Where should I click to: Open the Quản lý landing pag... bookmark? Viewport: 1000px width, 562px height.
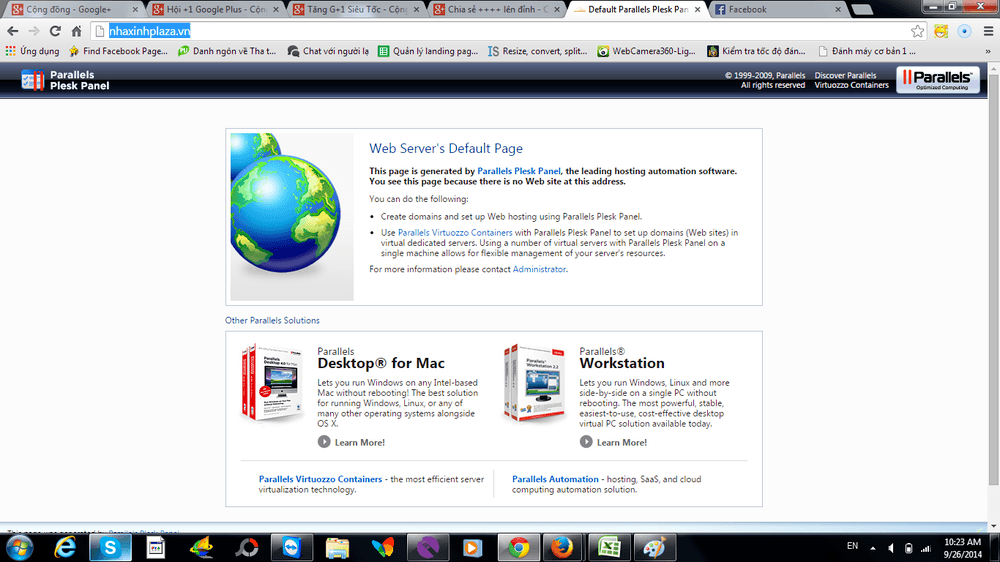coord(428,51)
